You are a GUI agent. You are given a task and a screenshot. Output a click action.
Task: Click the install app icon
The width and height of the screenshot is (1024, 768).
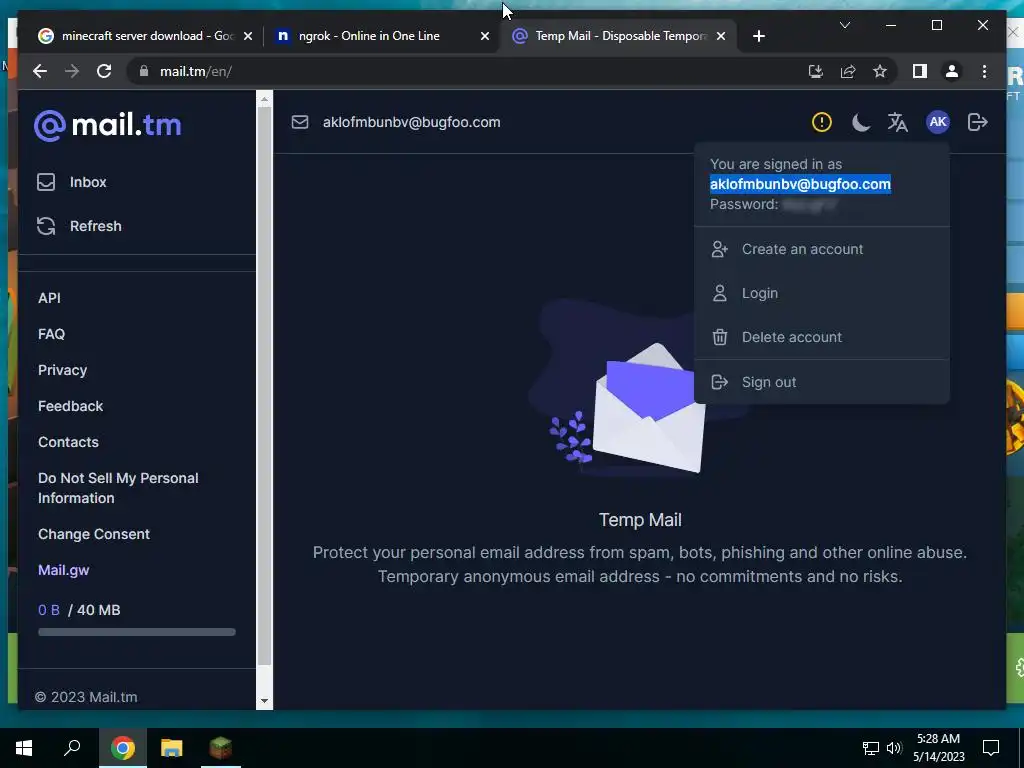click(x=815, y=71)
